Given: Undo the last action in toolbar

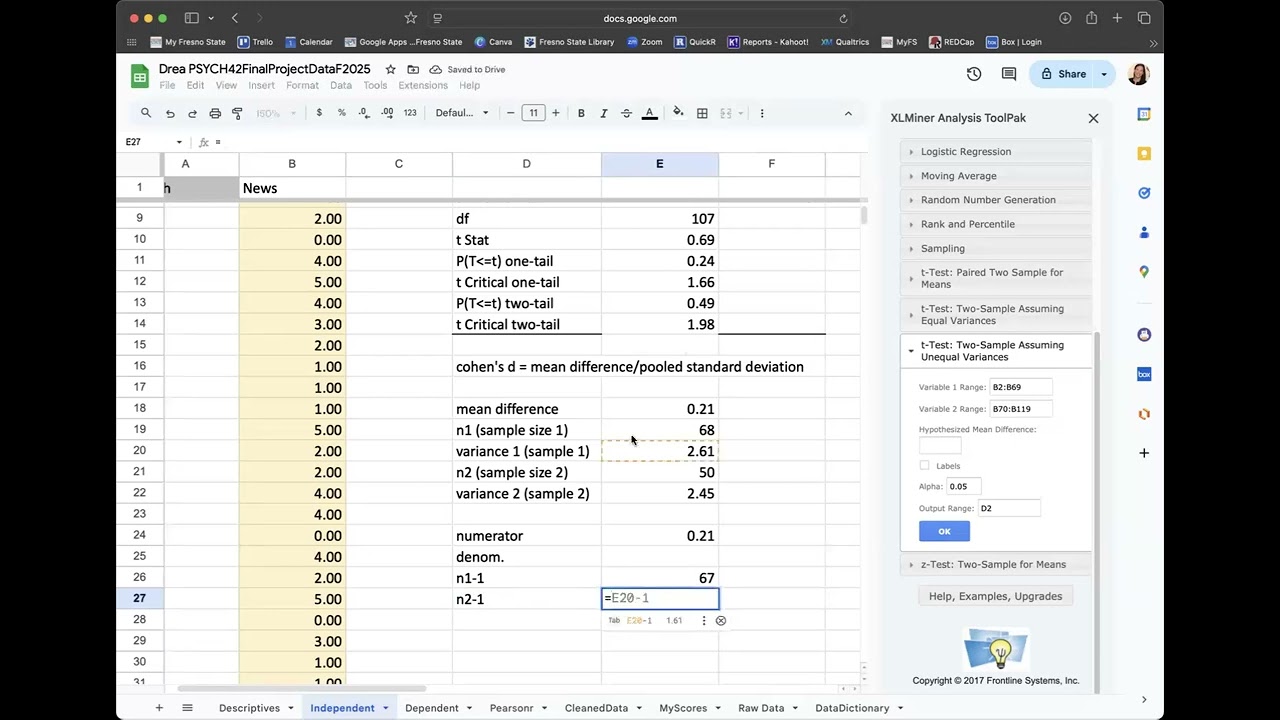Looking at the screenshot, I should (x=170, y=113).
